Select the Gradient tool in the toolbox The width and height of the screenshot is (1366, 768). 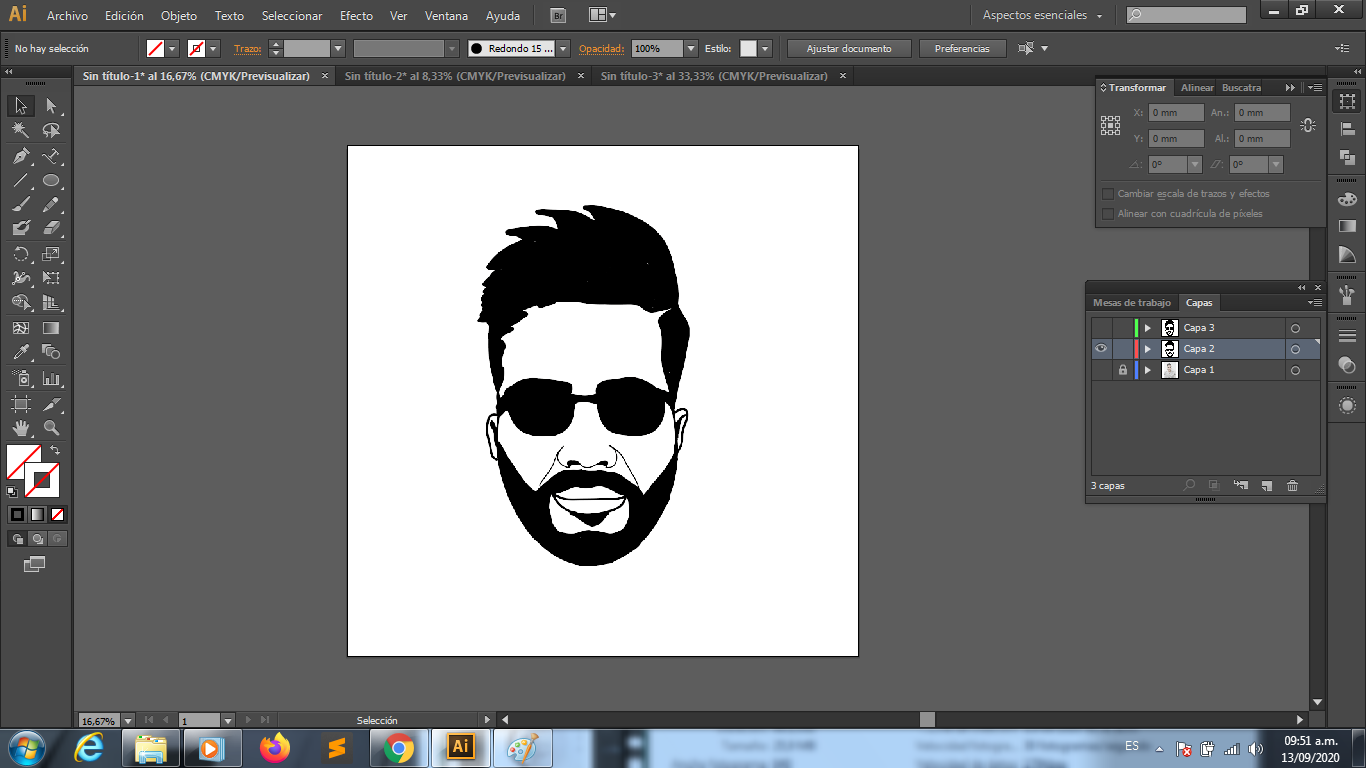51,327
